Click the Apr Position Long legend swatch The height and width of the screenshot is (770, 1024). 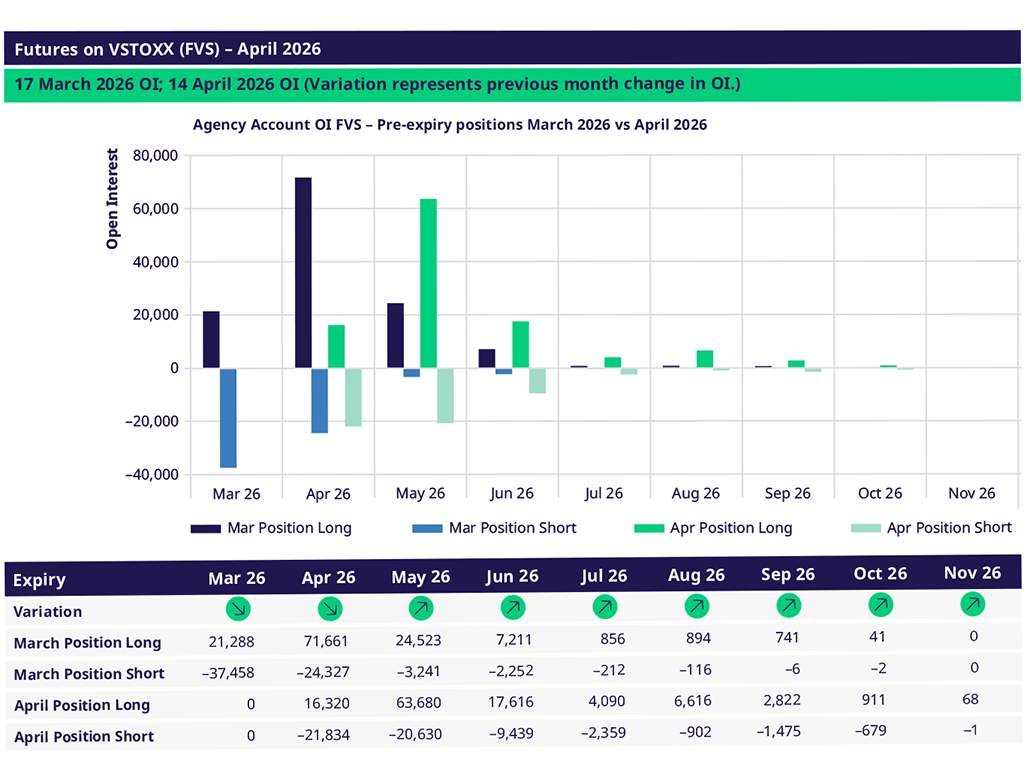click(x=649, y=528)
